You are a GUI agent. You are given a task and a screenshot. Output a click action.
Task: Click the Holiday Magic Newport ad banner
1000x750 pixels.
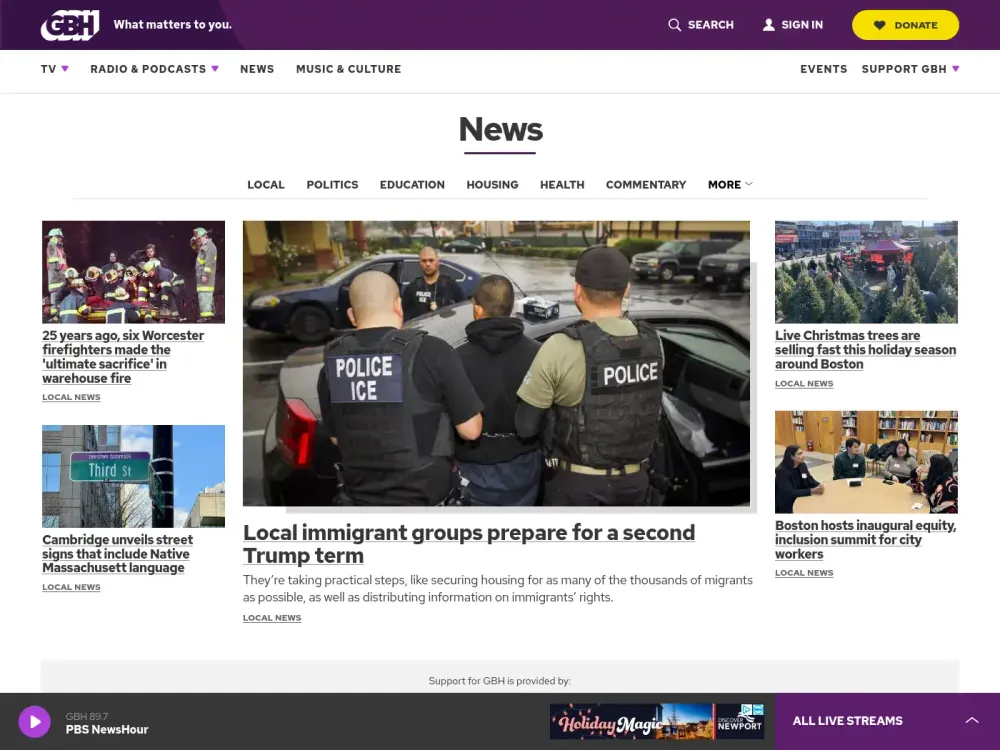tap(656, 721)
